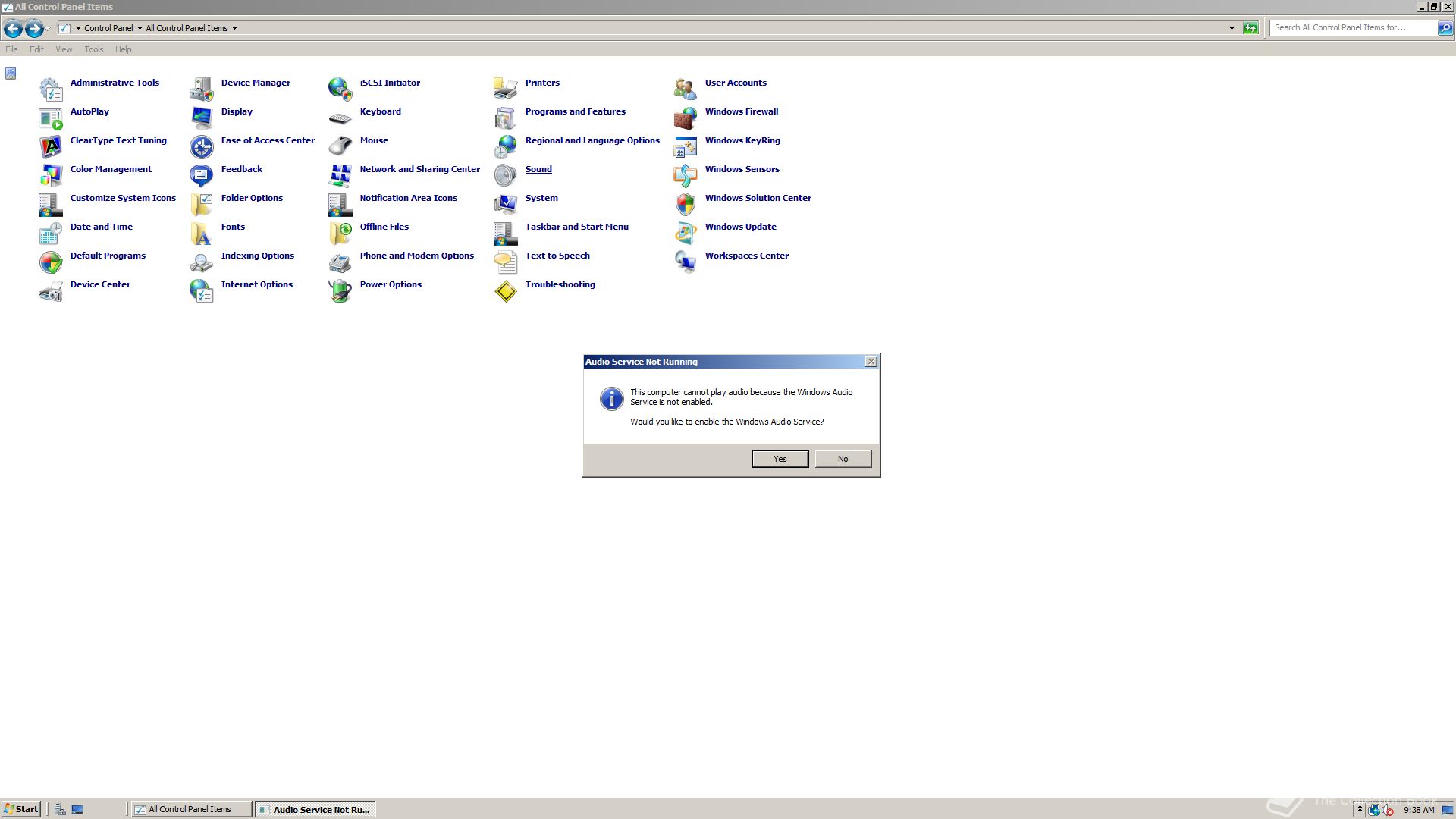Click the Search All Control Panel Items field
The image size is (1456, 819).
point(1354,27)
